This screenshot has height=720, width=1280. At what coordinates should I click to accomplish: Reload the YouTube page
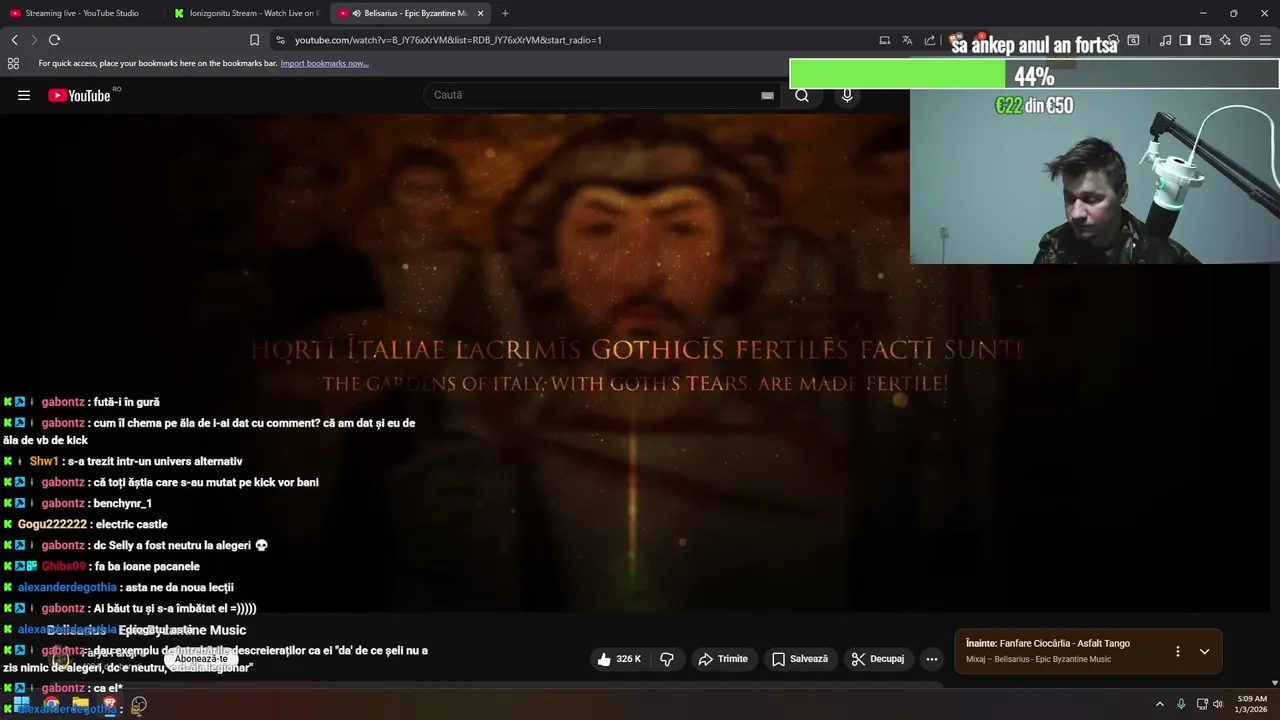click(x=54, y=40)
